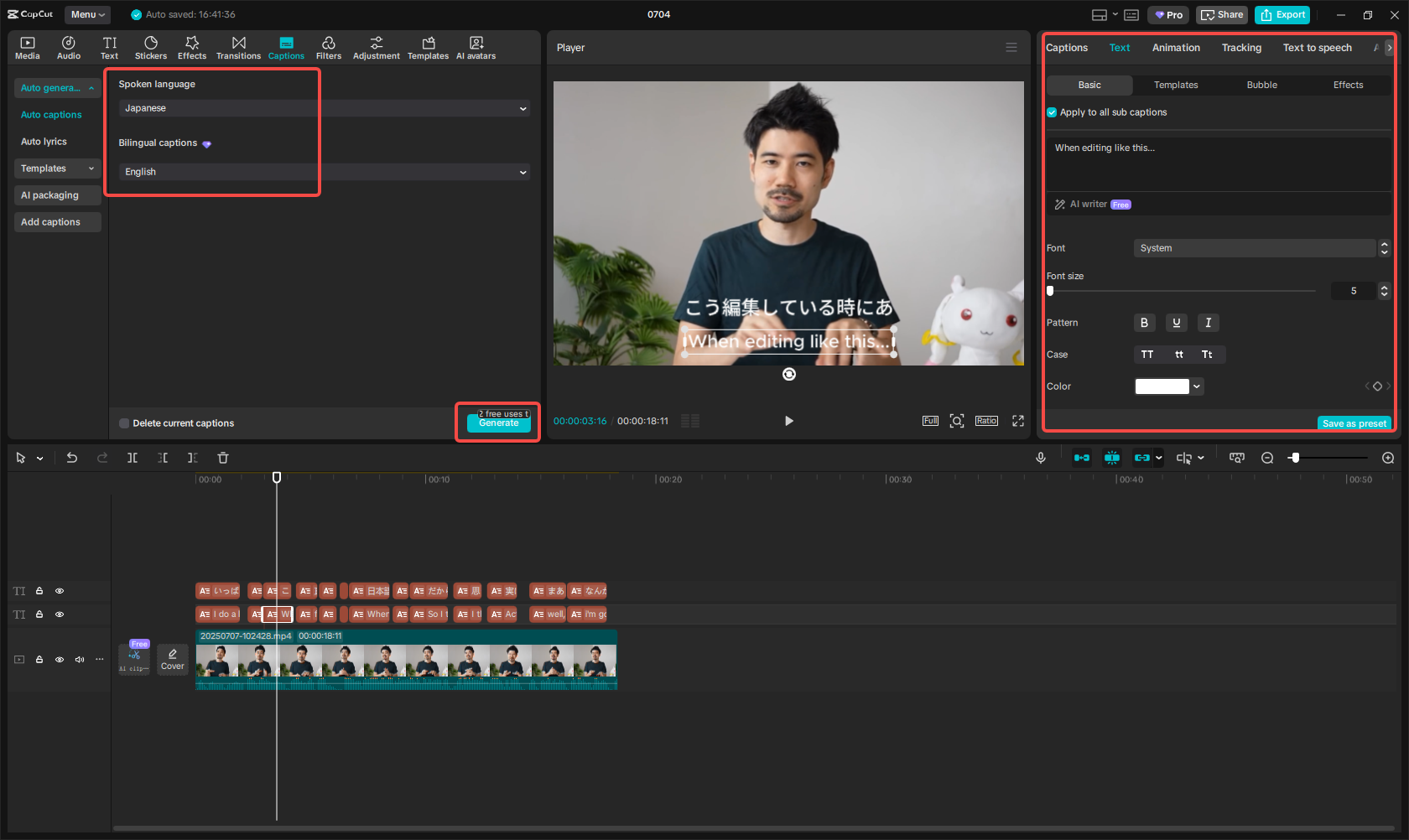The image size is (1409, 840).
Task: Open the Menu dropdown in top bar
Action: tap(87, 14)
